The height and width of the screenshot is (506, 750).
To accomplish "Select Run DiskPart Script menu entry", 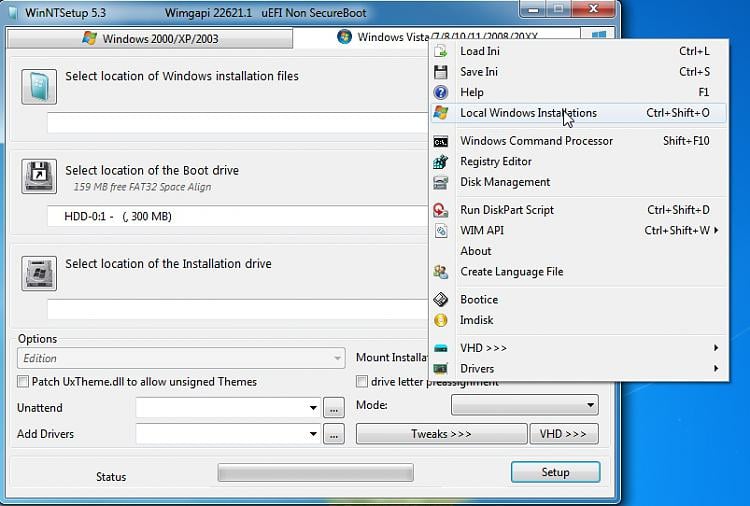I will 579,210.
